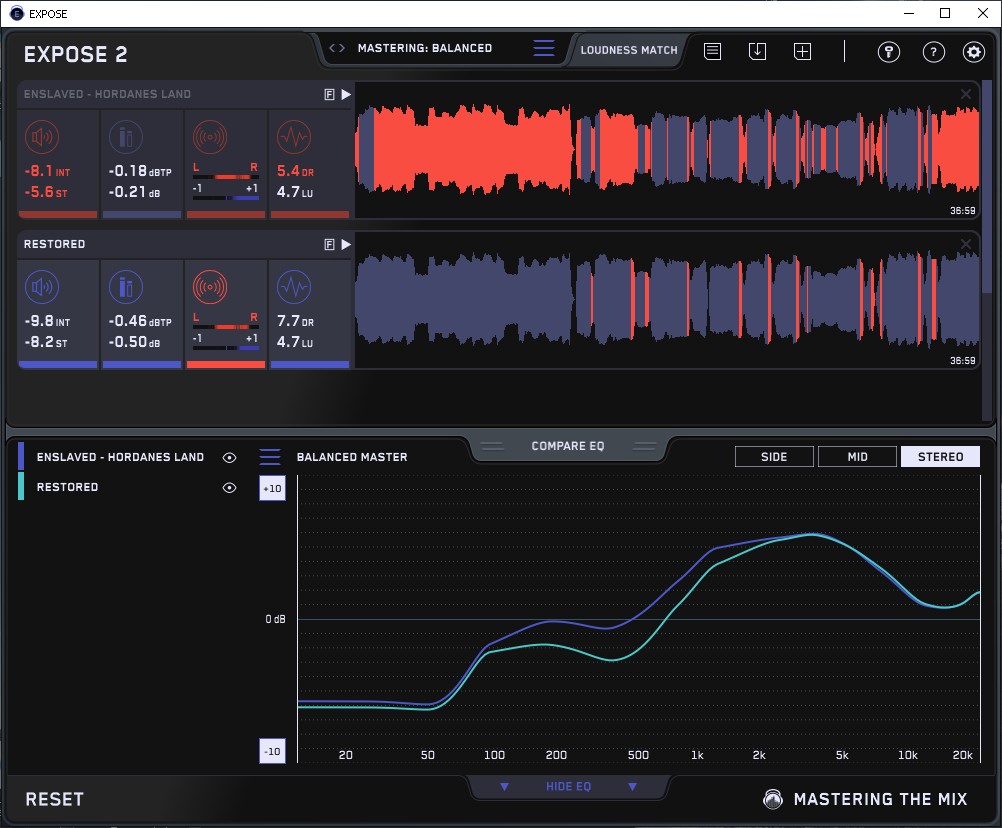Click the Compare EQ header
The width and height of the screenshot is (1002, 828).
coord(567,446)
